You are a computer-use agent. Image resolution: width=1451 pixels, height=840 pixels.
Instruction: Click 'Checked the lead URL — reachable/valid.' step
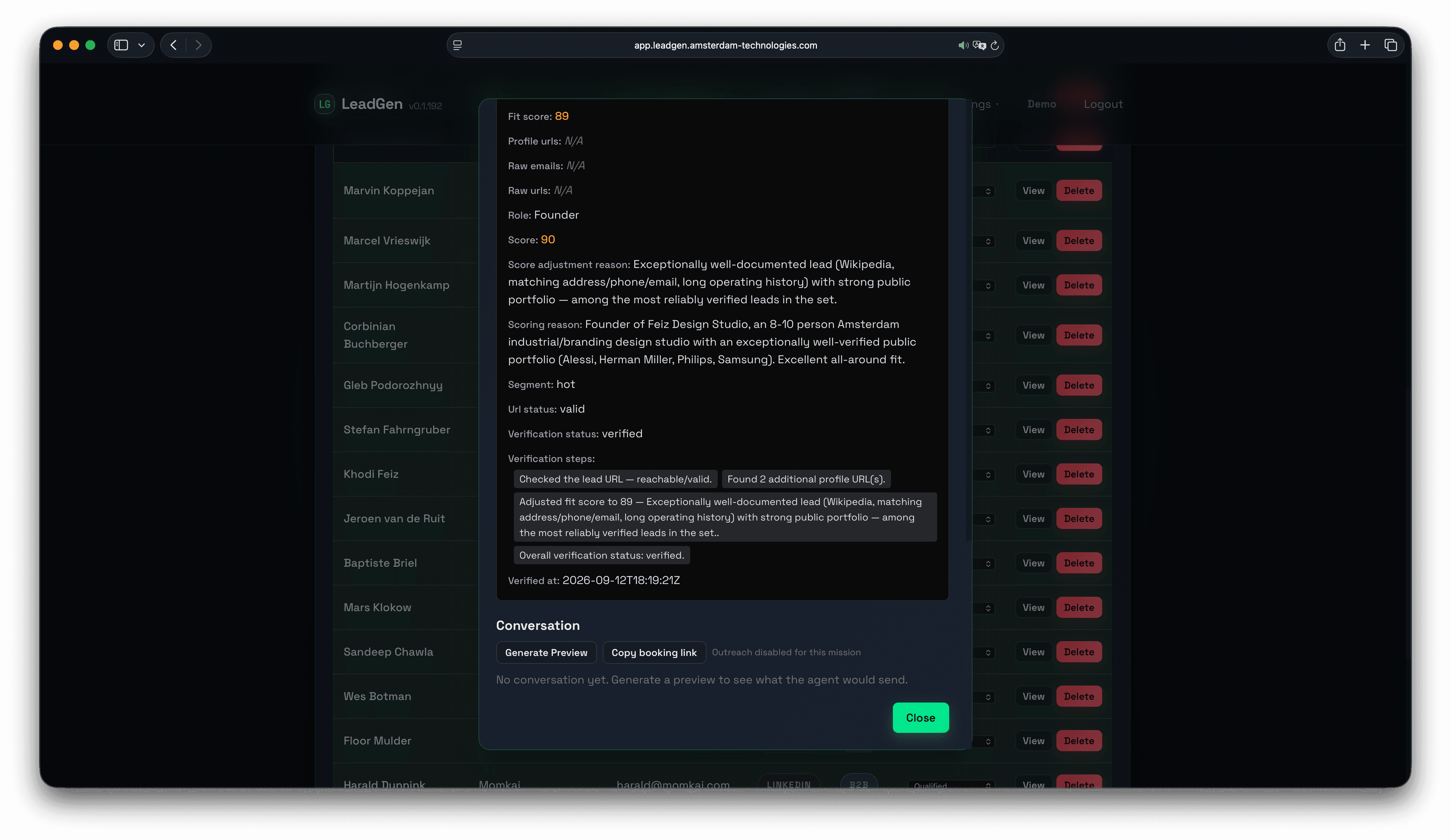616,479
